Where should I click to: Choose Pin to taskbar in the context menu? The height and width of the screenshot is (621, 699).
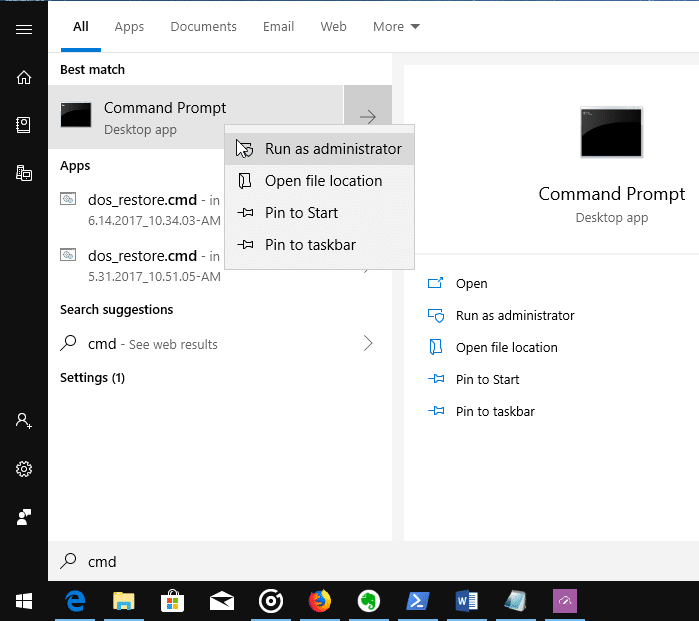coord(320,245)
